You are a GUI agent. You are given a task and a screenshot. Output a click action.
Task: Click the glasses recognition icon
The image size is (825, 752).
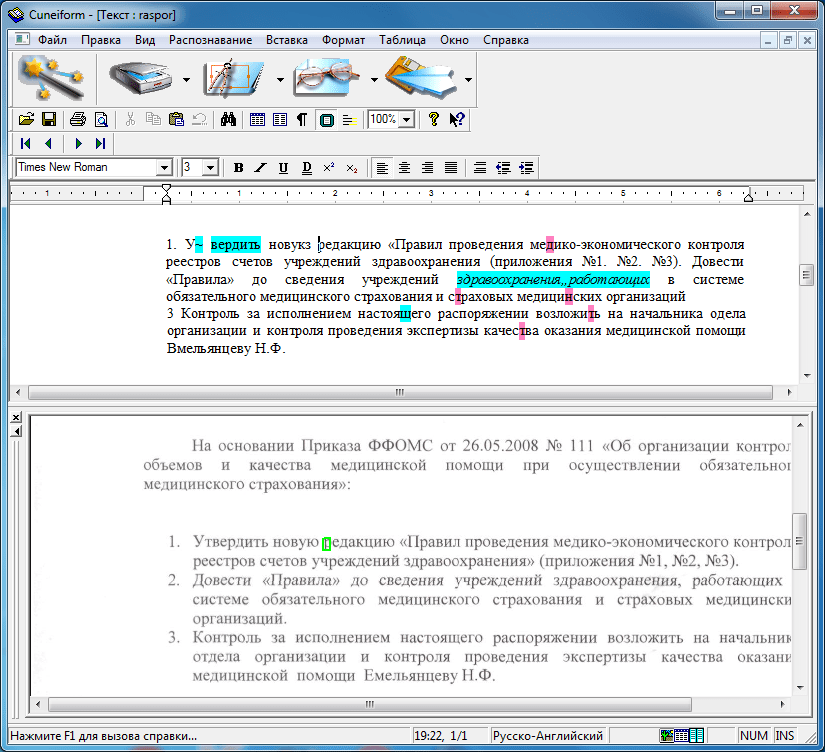pos(328,79)
